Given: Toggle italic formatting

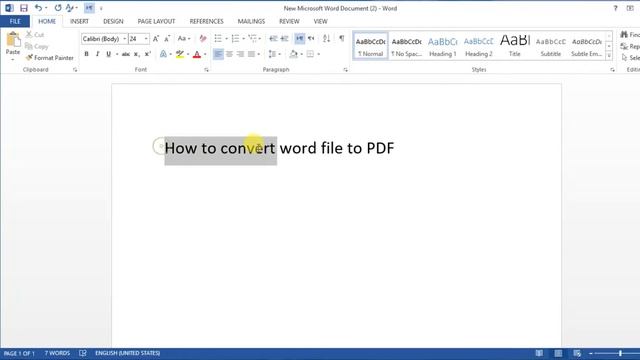Looking at the screenshot, I should [x=97, y=54].
